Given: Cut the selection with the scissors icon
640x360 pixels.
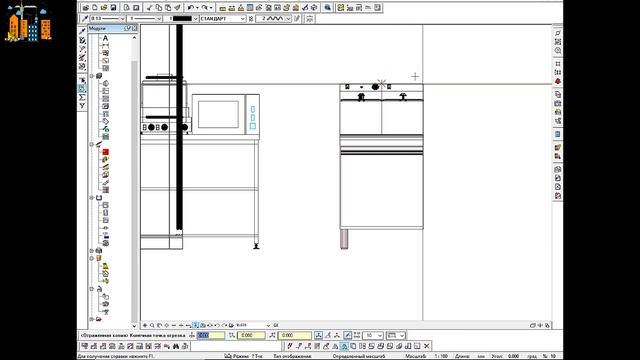Looking at the screenshot, I should tap(149, 7).
